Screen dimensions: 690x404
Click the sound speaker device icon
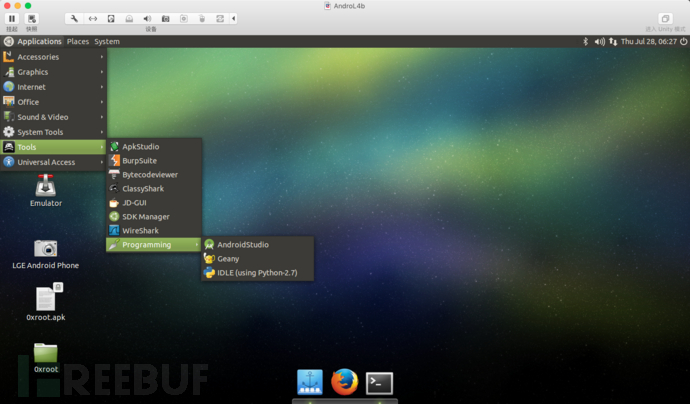(x=147, y=18)
